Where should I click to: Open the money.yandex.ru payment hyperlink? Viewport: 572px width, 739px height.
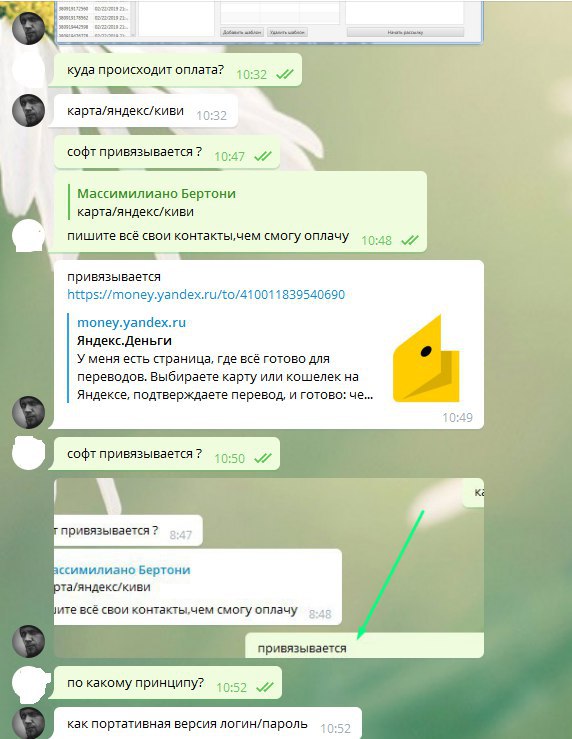pos(206,295)
